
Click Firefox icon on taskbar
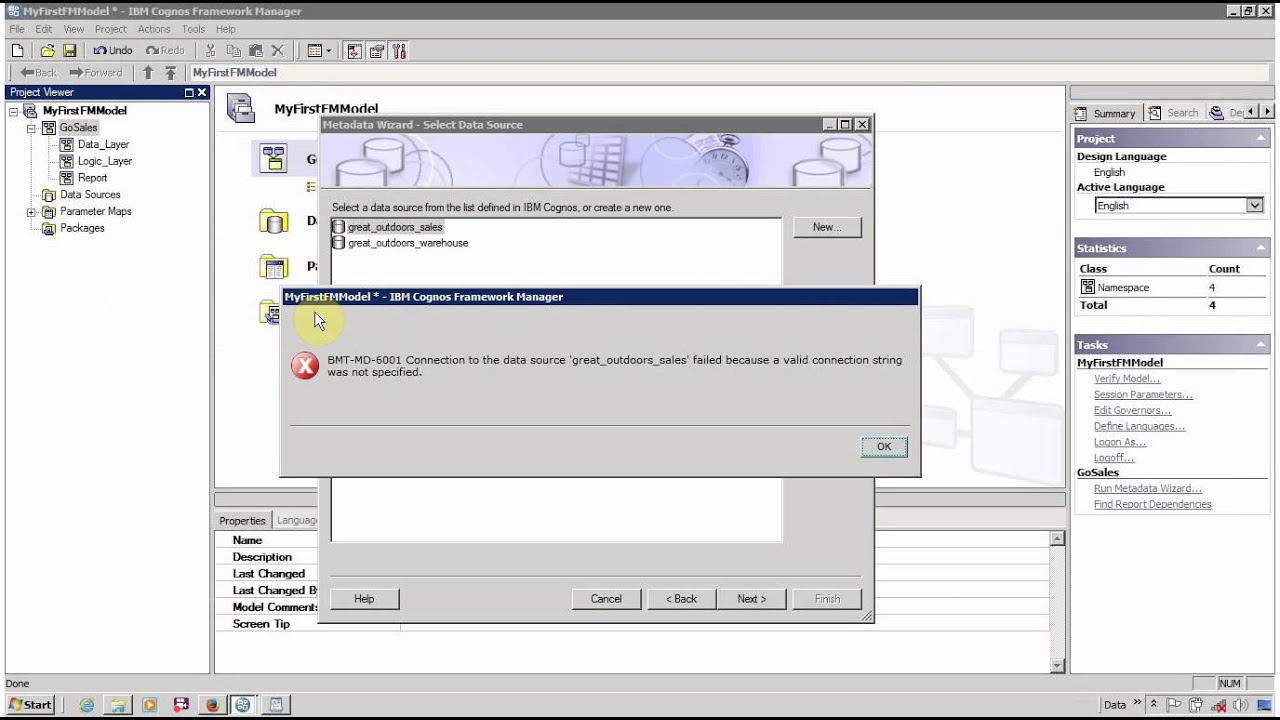coord(212,705)
